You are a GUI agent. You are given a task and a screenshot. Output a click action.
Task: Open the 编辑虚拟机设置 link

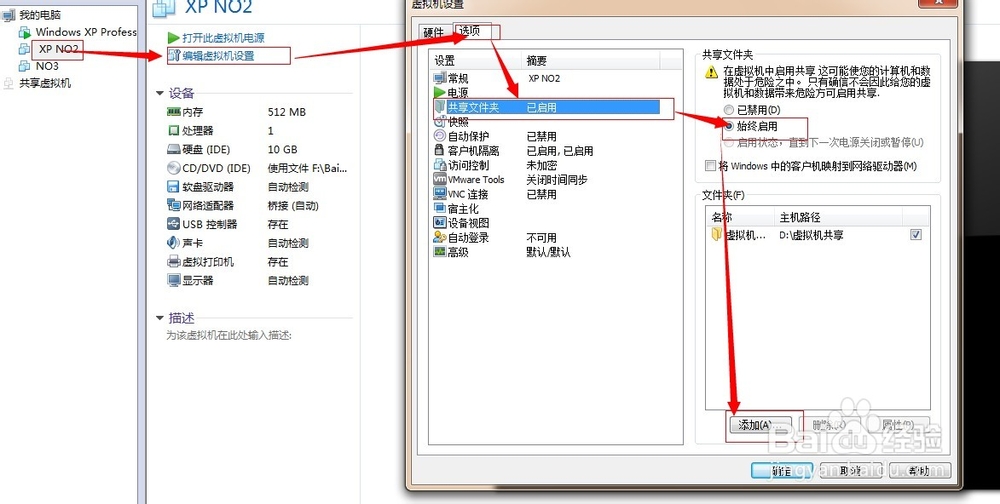[218, 56]
